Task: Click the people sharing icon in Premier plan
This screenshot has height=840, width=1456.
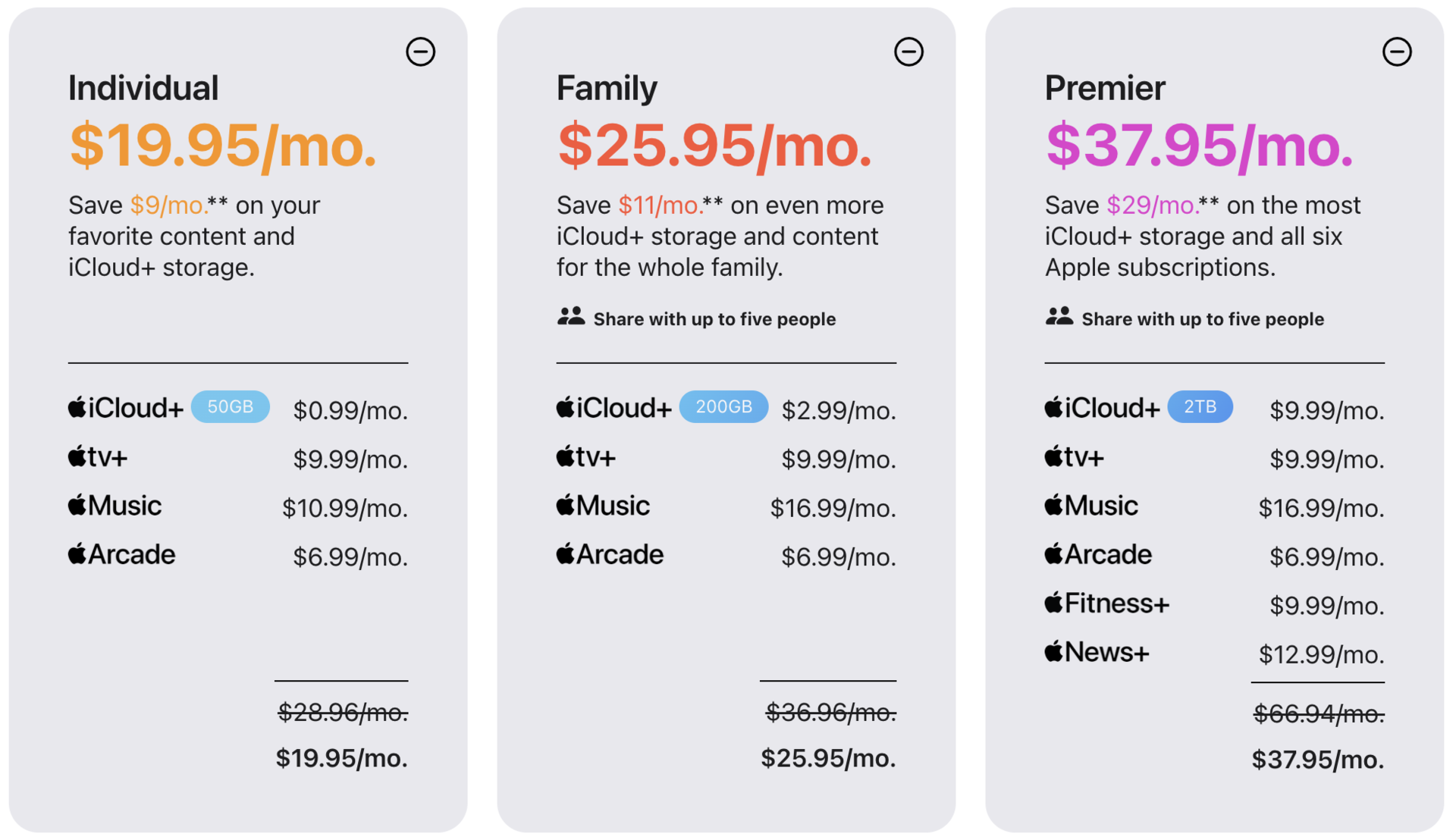Action: 1059,317
